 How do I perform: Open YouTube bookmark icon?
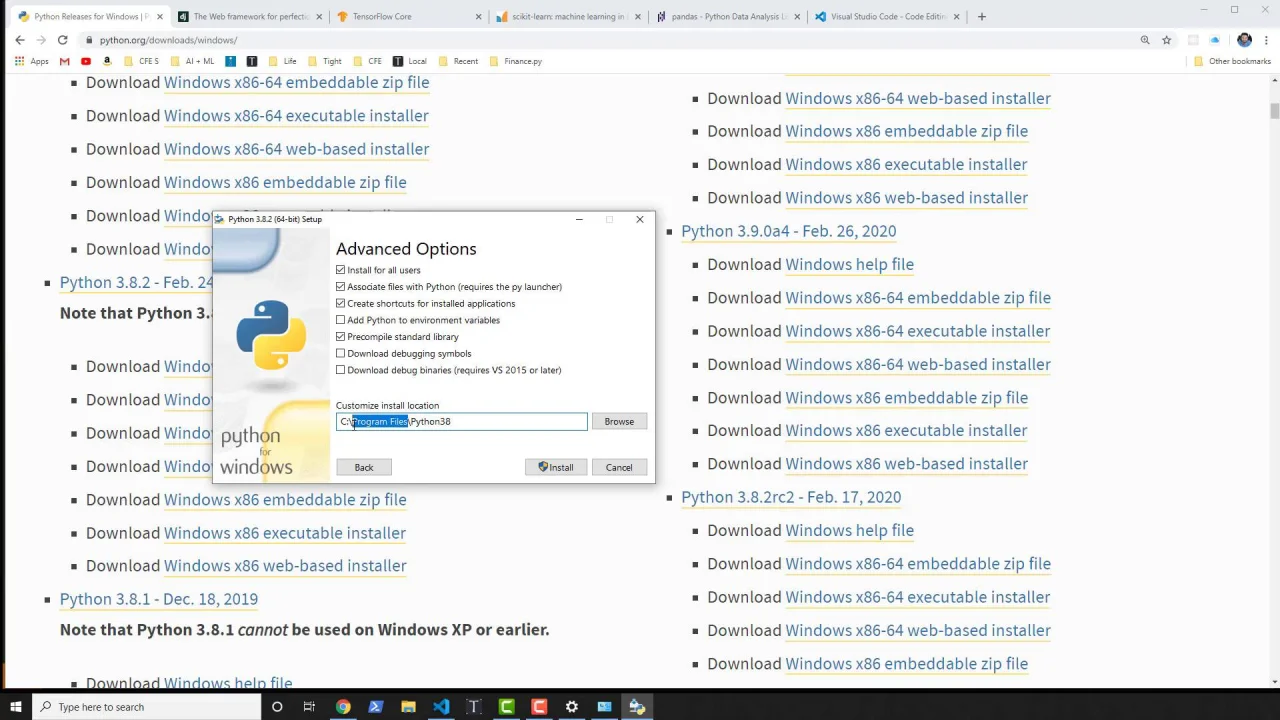[86, 61]
